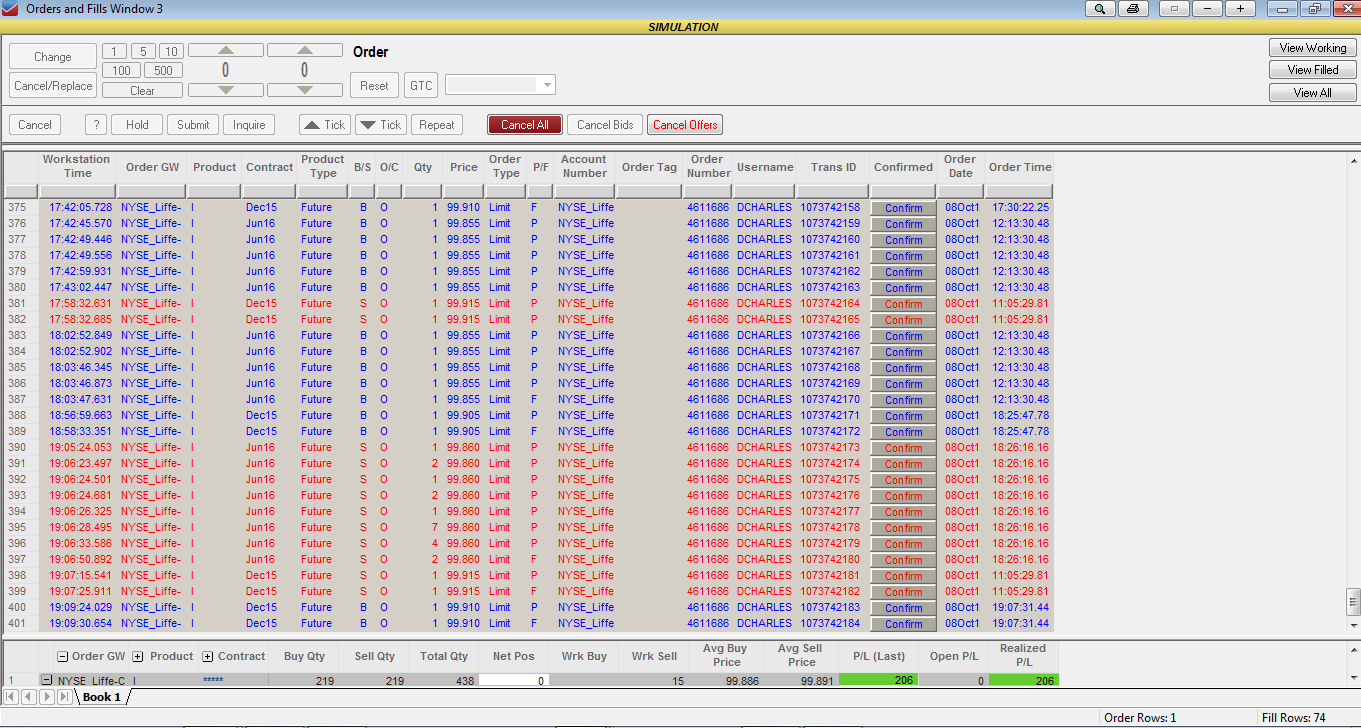The height and width of the screenshot is (728, 1361).
Task: Click the green Realized P/L value 206
Action: 1023,681
